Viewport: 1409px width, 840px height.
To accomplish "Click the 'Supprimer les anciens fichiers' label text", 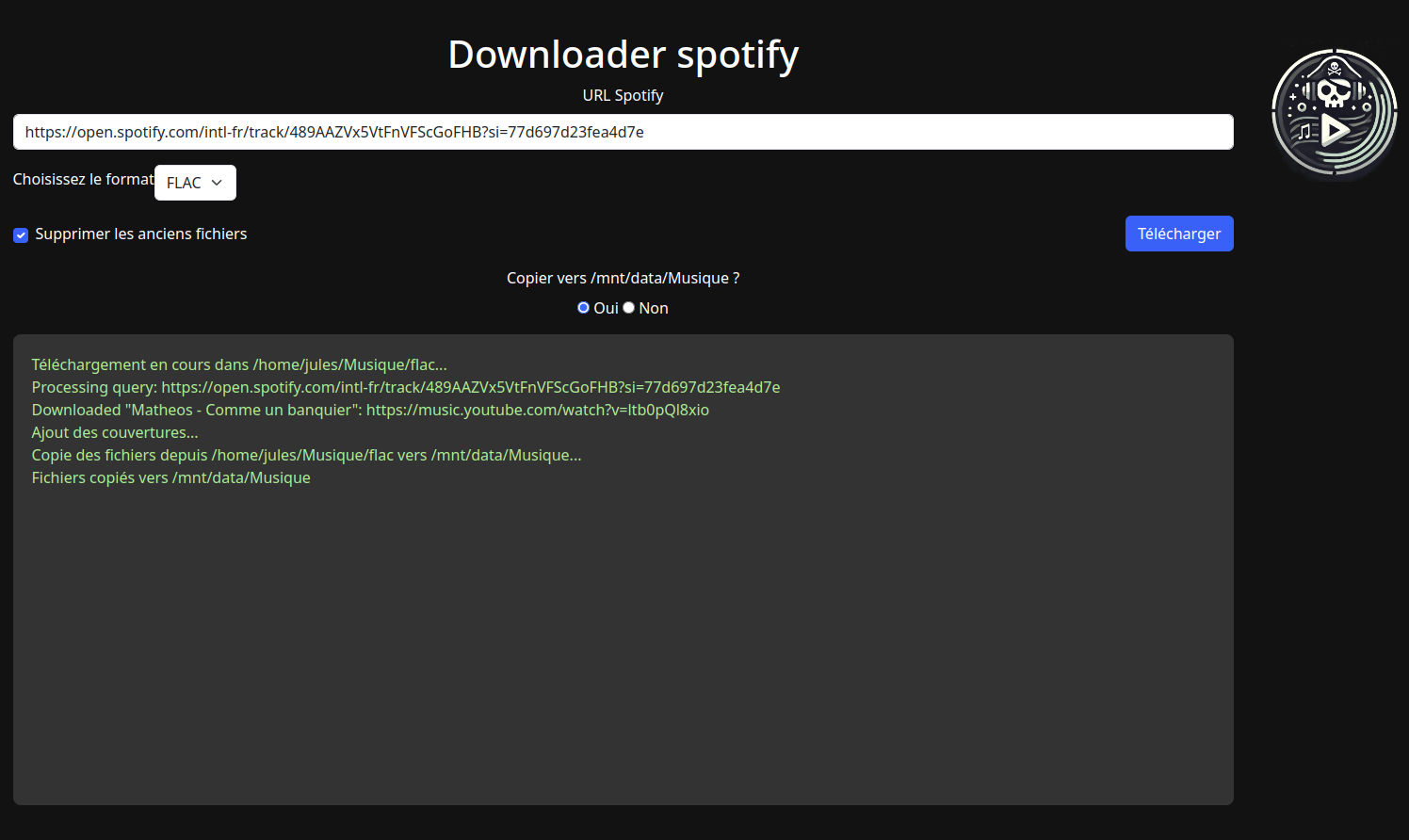I will click(x=140, y=234).
